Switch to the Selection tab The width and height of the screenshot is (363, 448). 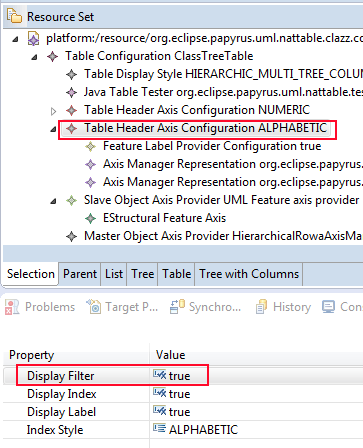31,274
